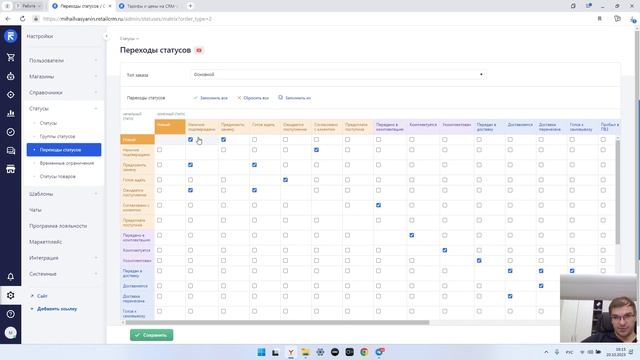Click red video icon beside Переходы статусов title
This screenshot has width=640, height=360.
tap(199, 50)
